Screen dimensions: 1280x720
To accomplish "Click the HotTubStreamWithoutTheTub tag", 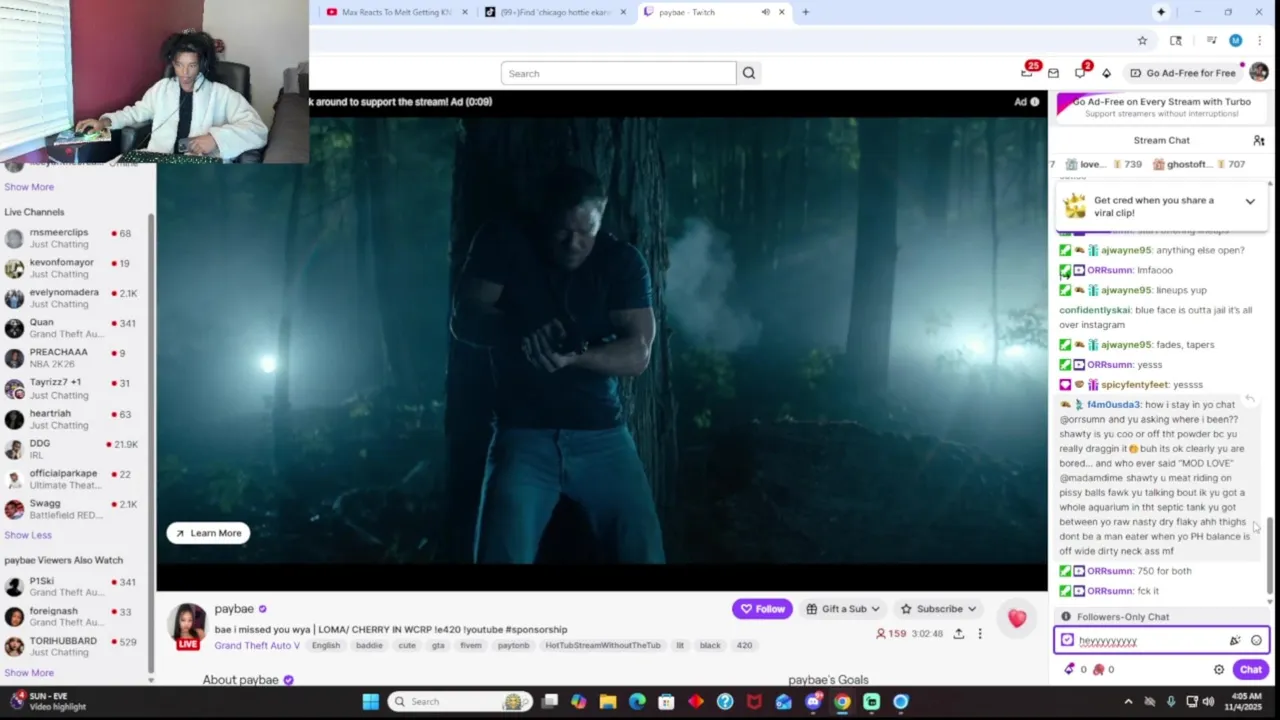I will pos(603,646).
